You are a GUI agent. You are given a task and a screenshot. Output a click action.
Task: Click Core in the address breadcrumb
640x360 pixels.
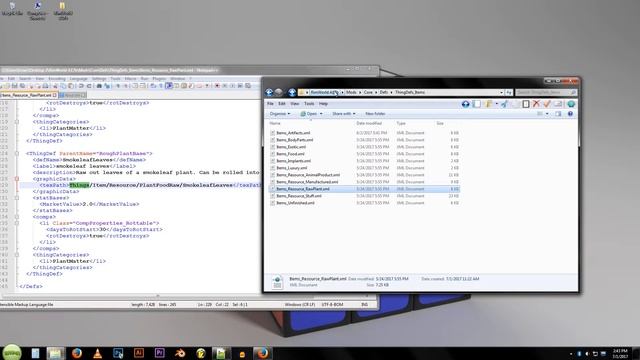[x=368, y=93]
